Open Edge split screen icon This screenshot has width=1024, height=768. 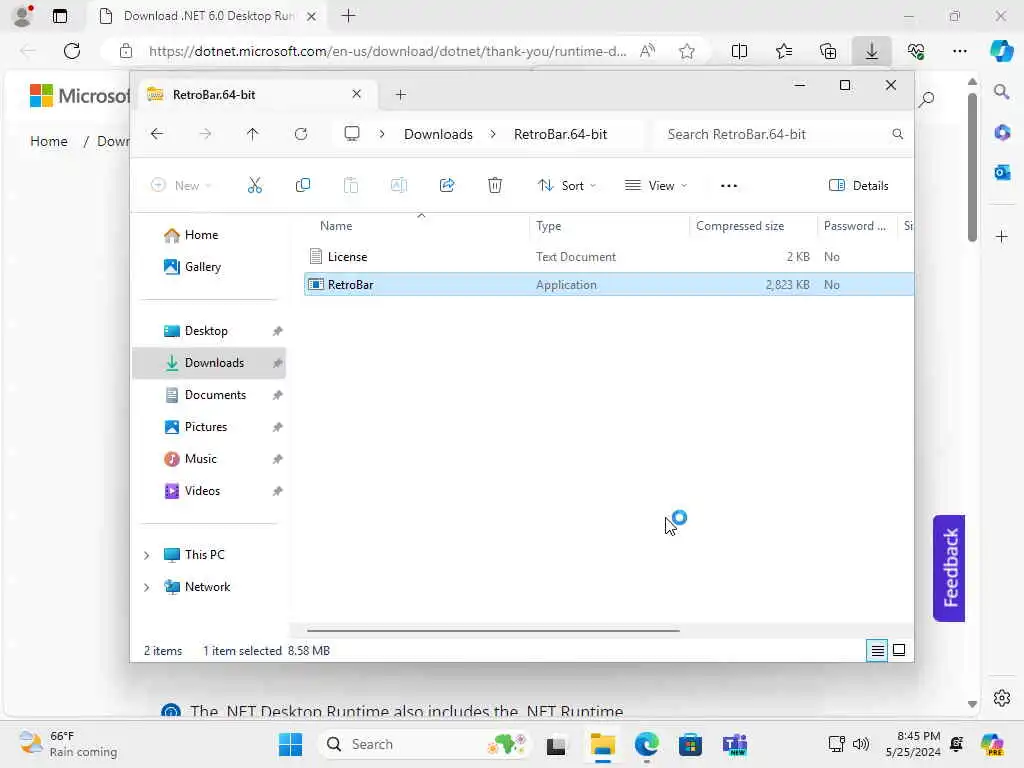click(739, 51)
